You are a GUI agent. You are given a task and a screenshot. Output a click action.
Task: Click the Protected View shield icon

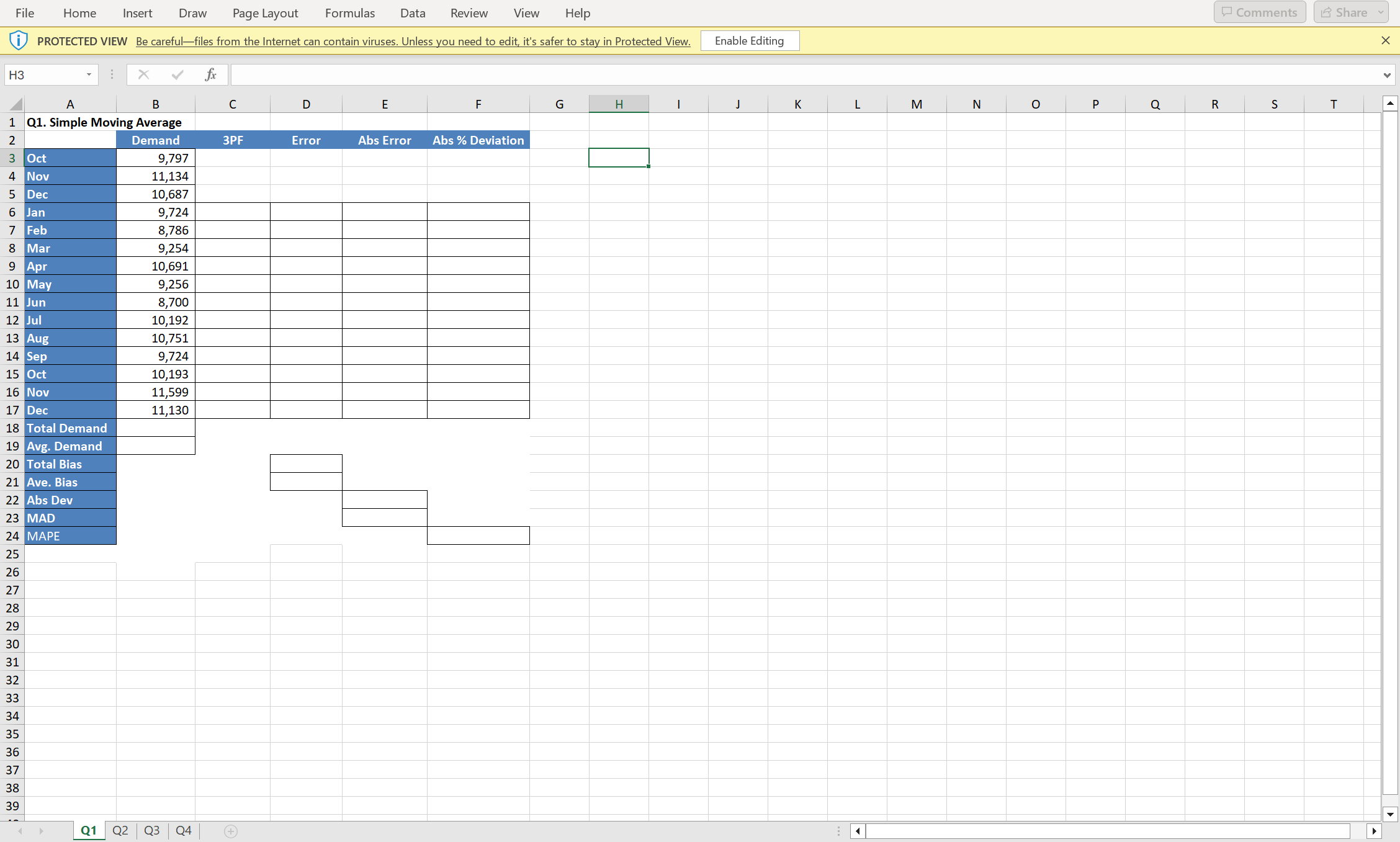tap(19, 41)
